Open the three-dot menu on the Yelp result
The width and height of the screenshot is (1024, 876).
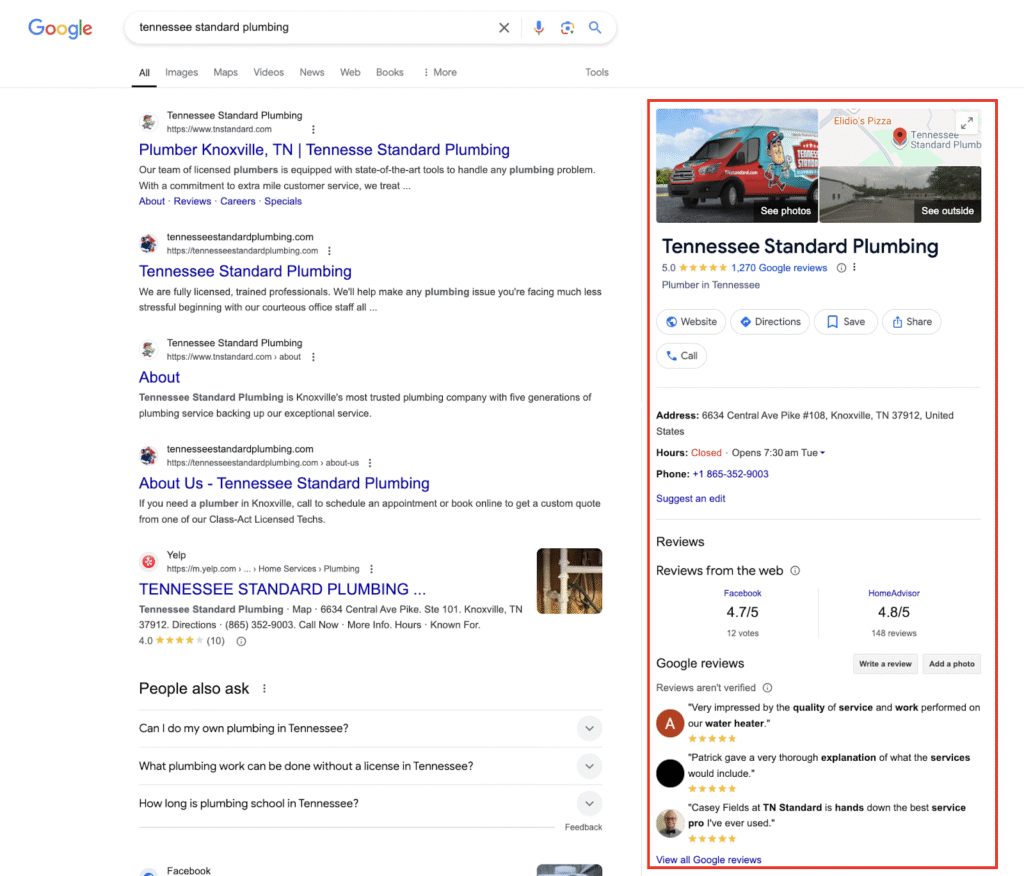371,567
